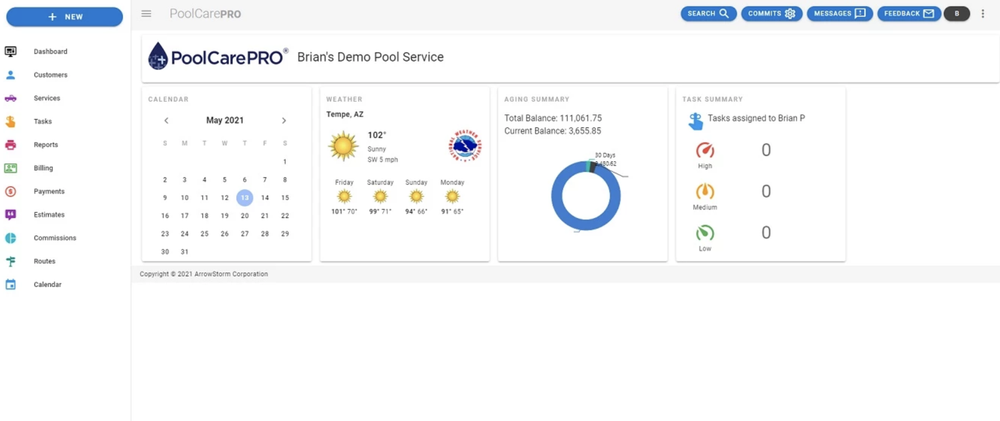Click the National Weather Service logo
The image size is (1000, 421).
[x=465, y=147]
